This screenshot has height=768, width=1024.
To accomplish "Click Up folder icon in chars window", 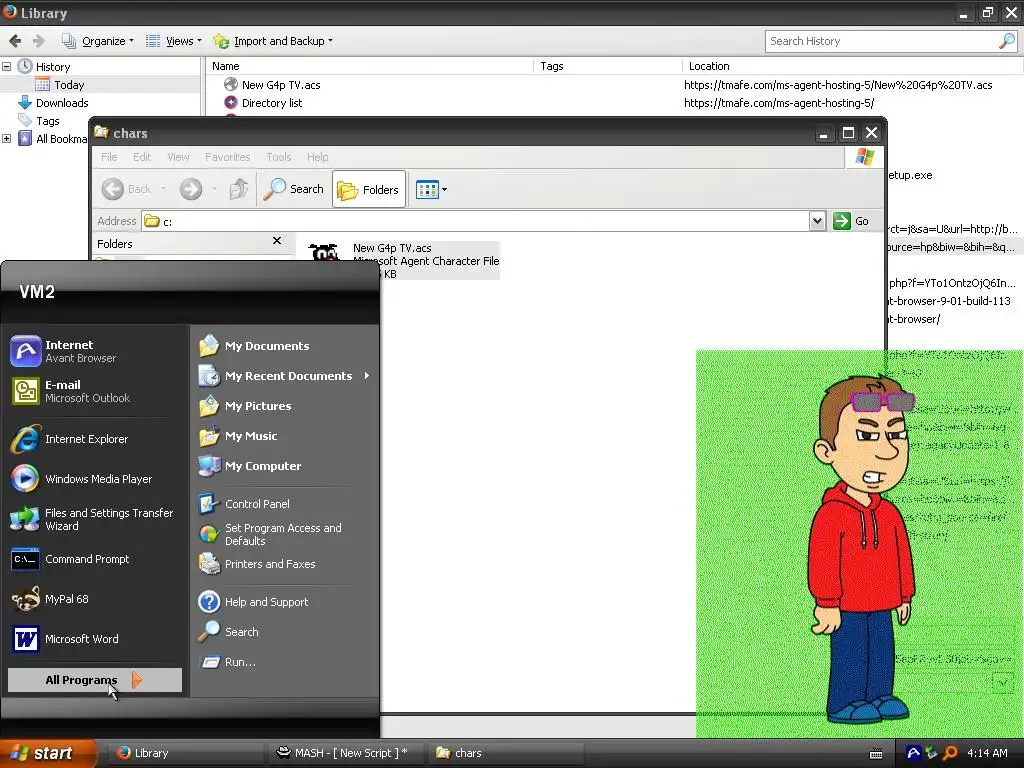I will (x=239, y=189).
